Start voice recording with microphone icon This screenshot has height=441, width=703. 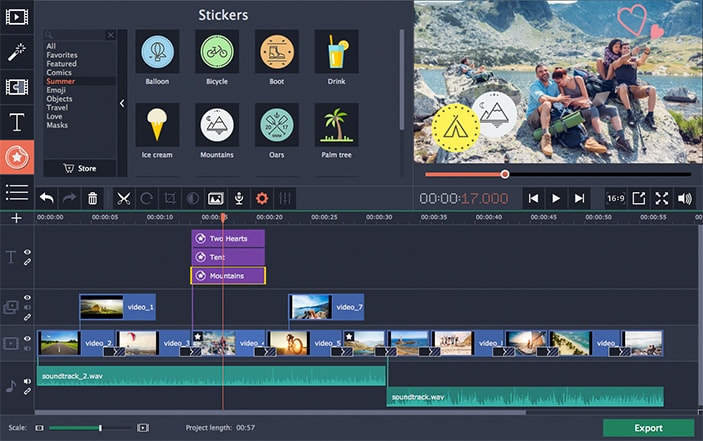[239, 198]
